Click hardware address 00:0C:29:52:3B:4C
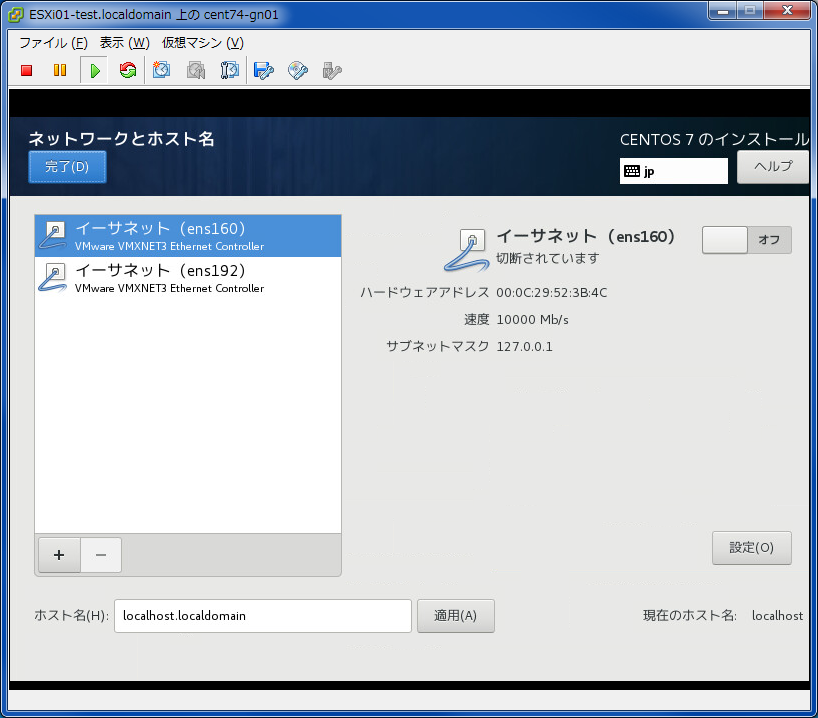 point(552,293)
